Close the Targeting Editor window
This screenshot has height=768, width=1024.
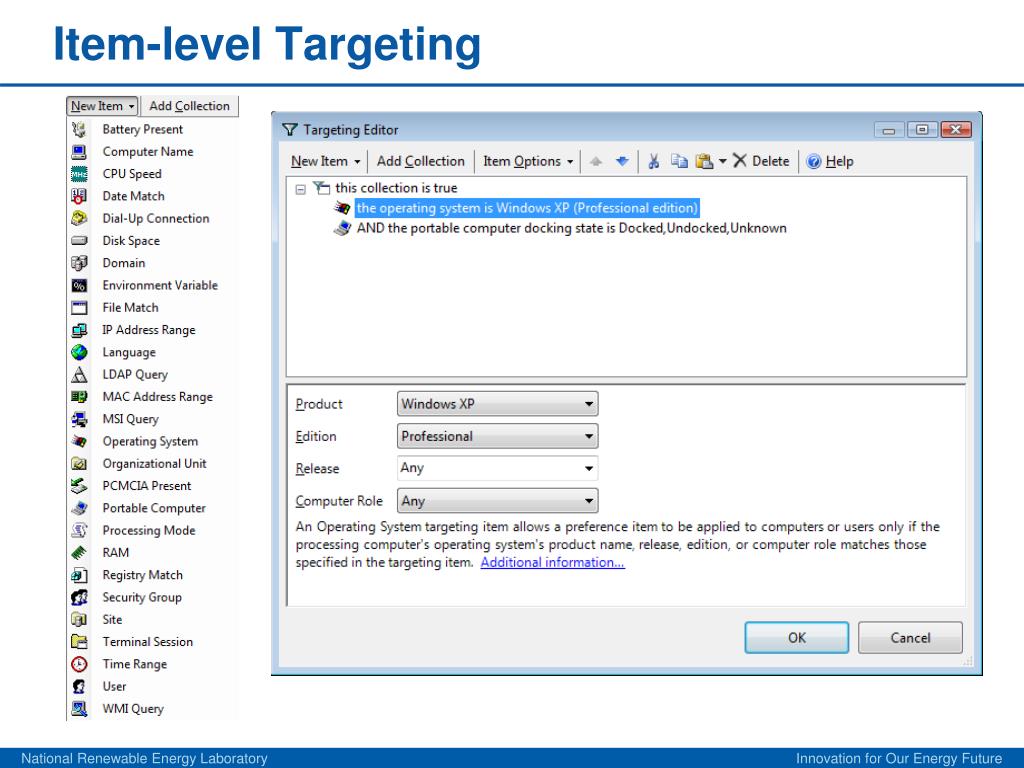point(955,130)
